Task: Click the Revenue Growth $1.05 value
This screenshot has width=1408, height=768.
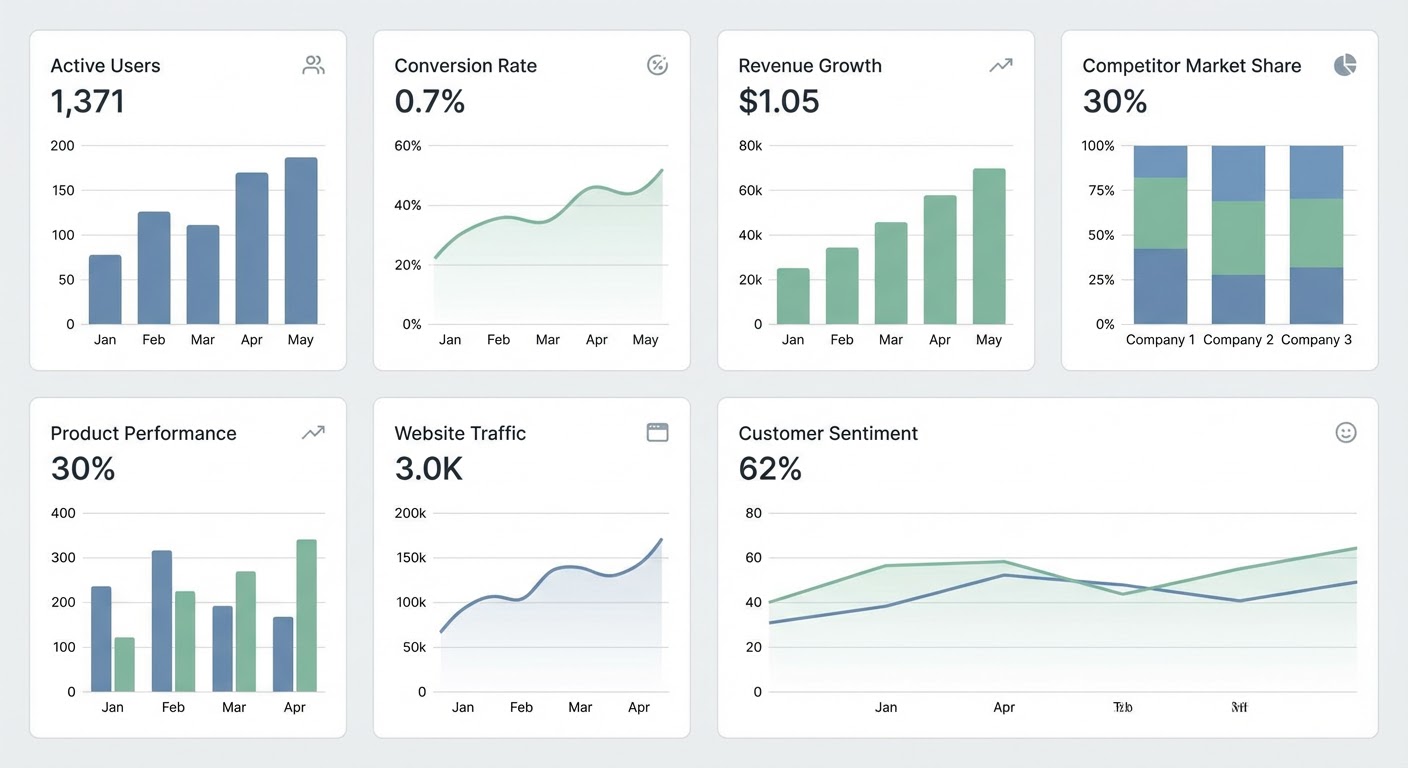Action: click(779, 101)
